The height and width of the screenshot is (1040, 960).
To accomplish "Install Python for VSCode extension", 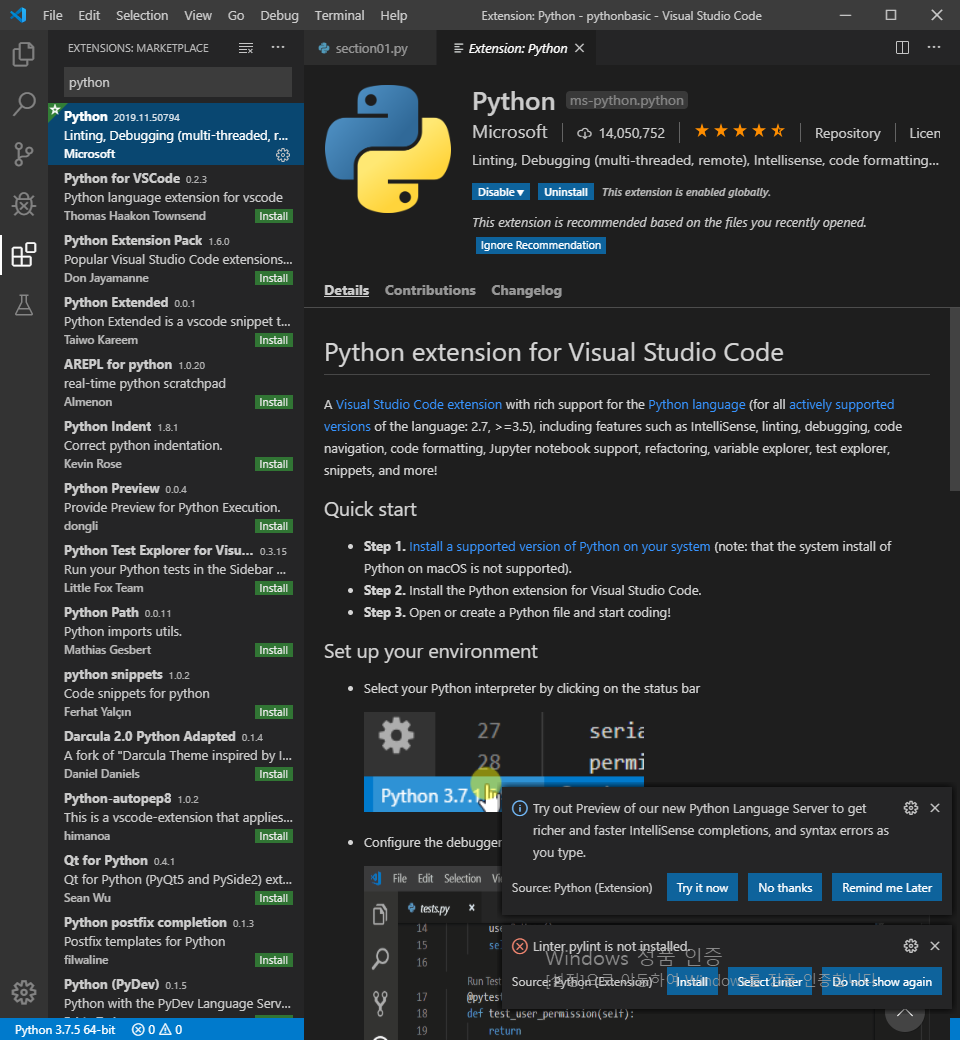I will pyautogui.click(x=273, y=216).
